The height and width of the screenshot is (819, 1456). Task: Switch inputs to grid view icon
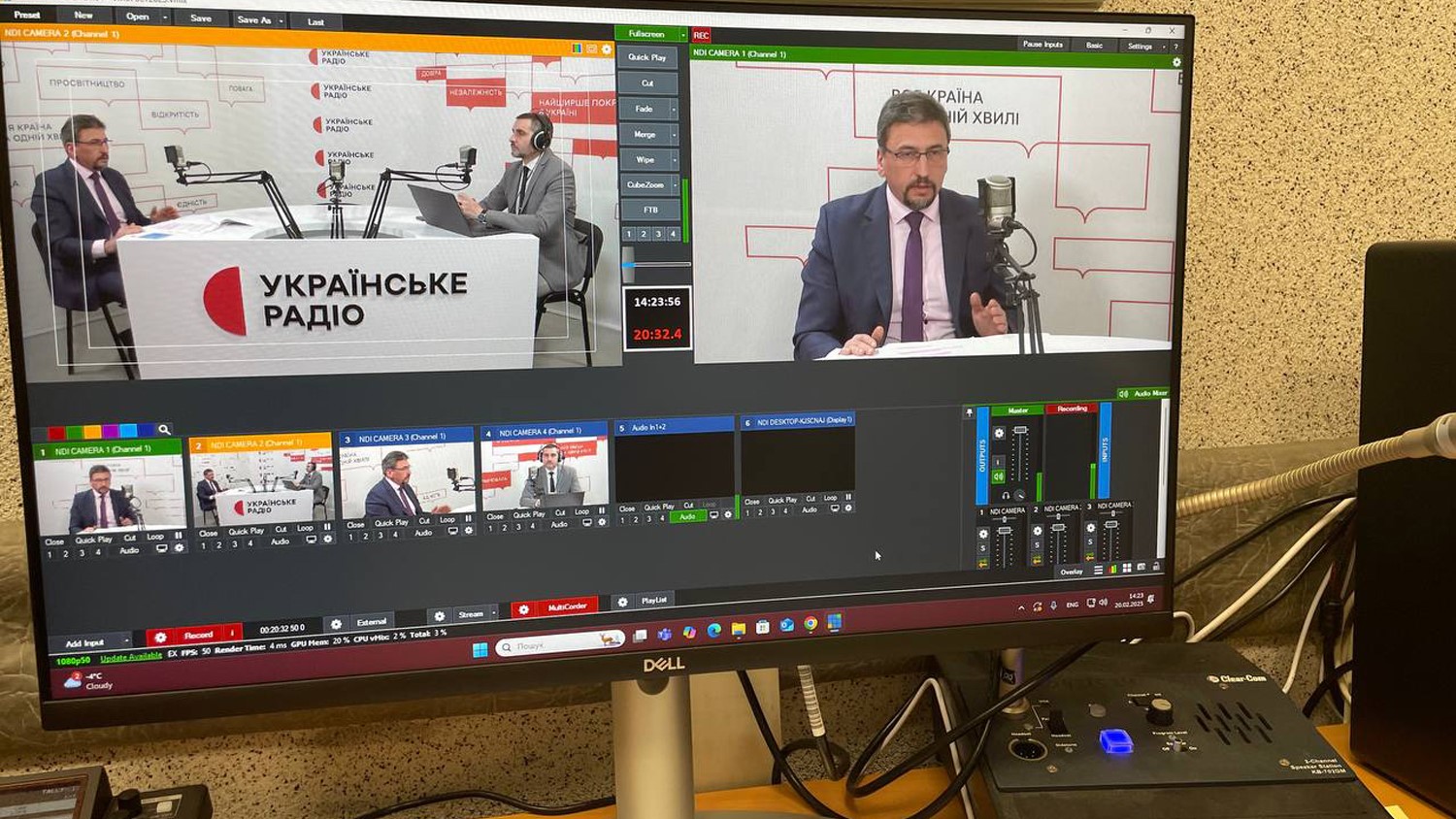coord(1127,568)
